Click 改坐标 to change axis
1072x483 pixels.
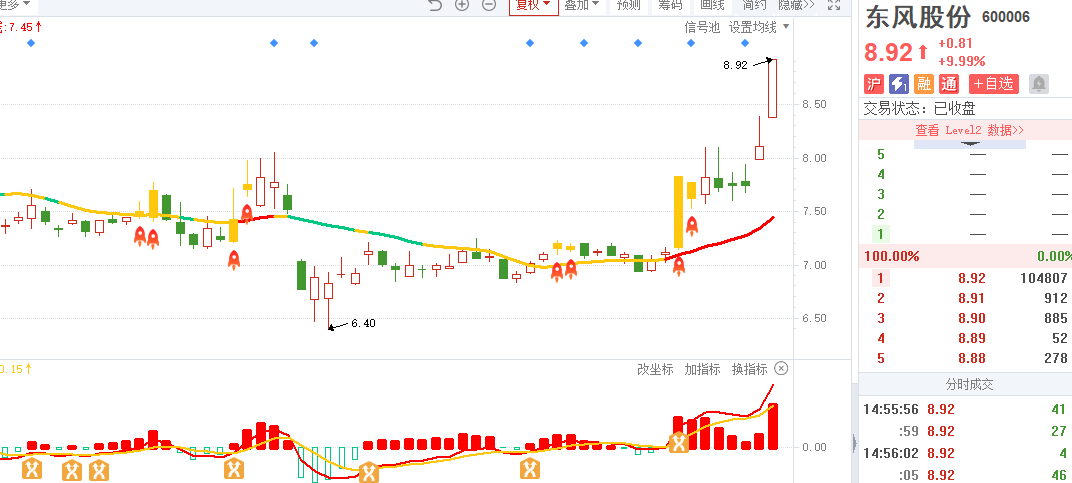click(655, 369)
